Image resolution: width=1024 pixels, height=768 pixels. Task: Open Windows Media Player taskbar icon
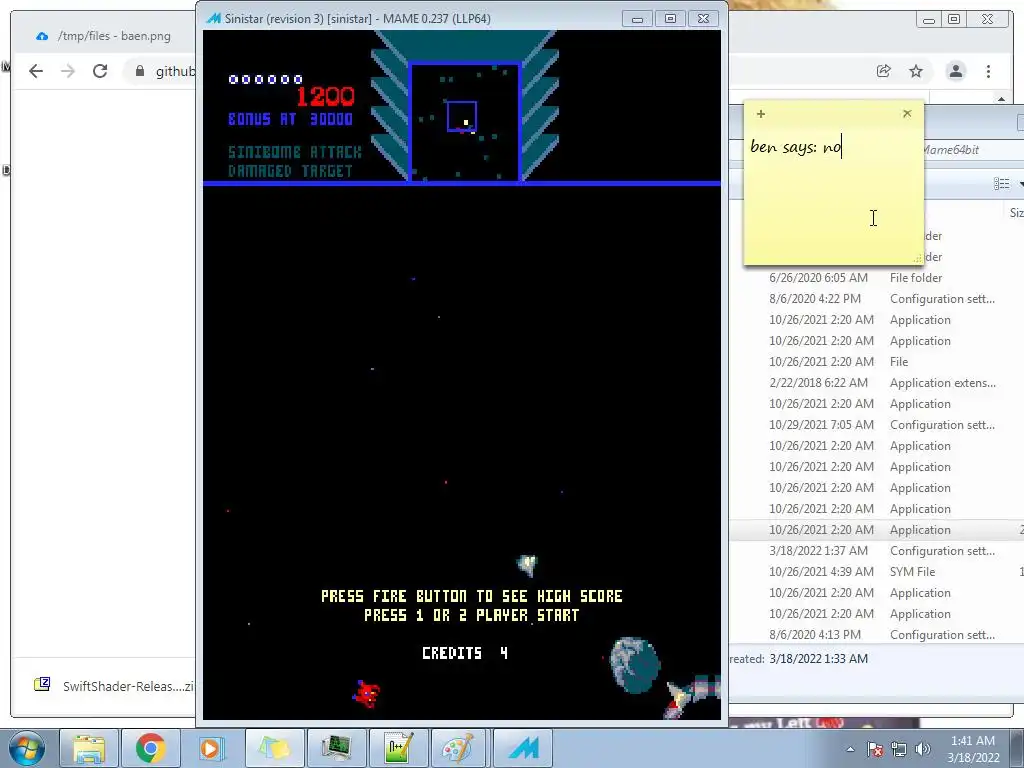point(212,748)
